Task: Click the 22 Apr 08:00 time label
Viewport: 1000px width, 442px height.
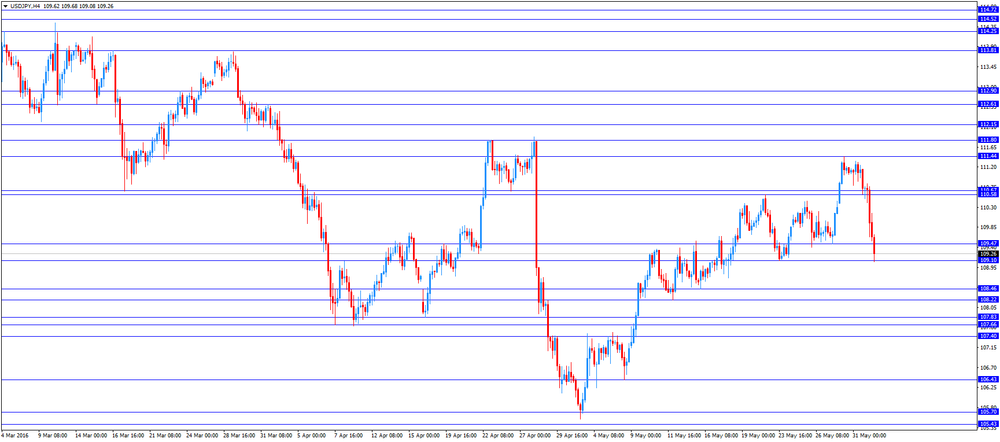Action: tap(497, 436)
